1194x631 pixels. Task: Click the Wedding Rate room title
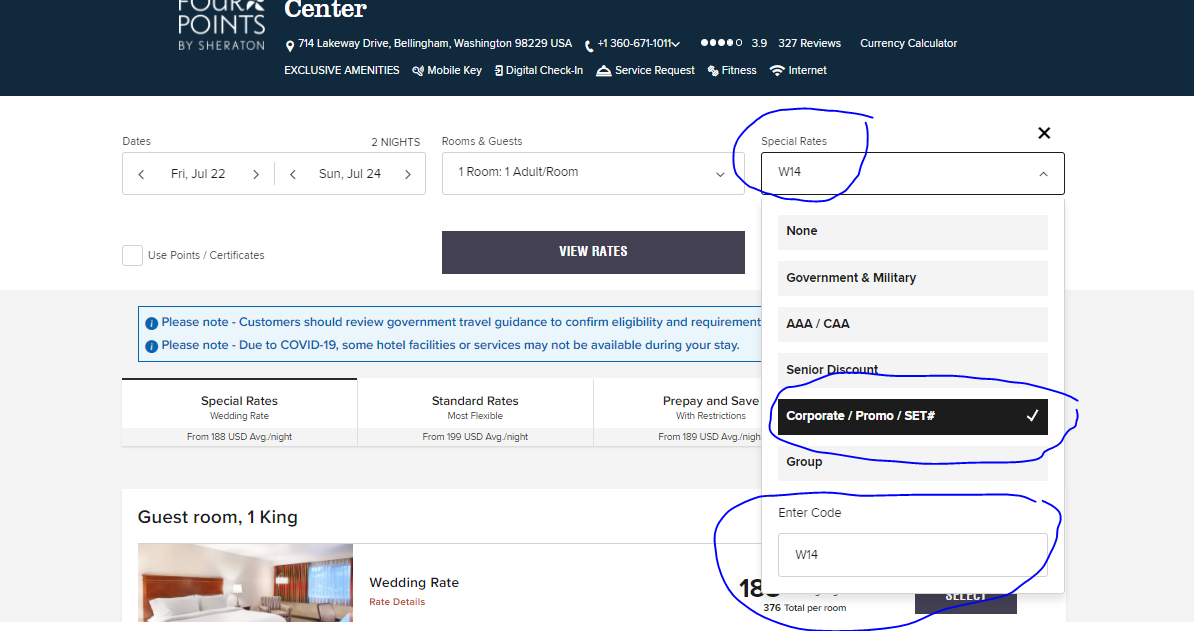tap(414, 582)
